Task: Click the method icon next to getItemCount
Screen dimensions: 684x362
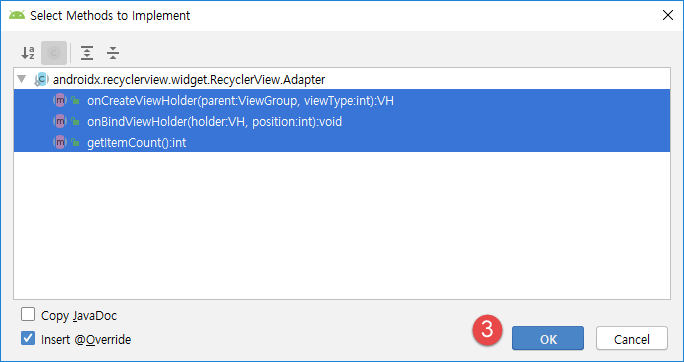Action: (60, 142)
